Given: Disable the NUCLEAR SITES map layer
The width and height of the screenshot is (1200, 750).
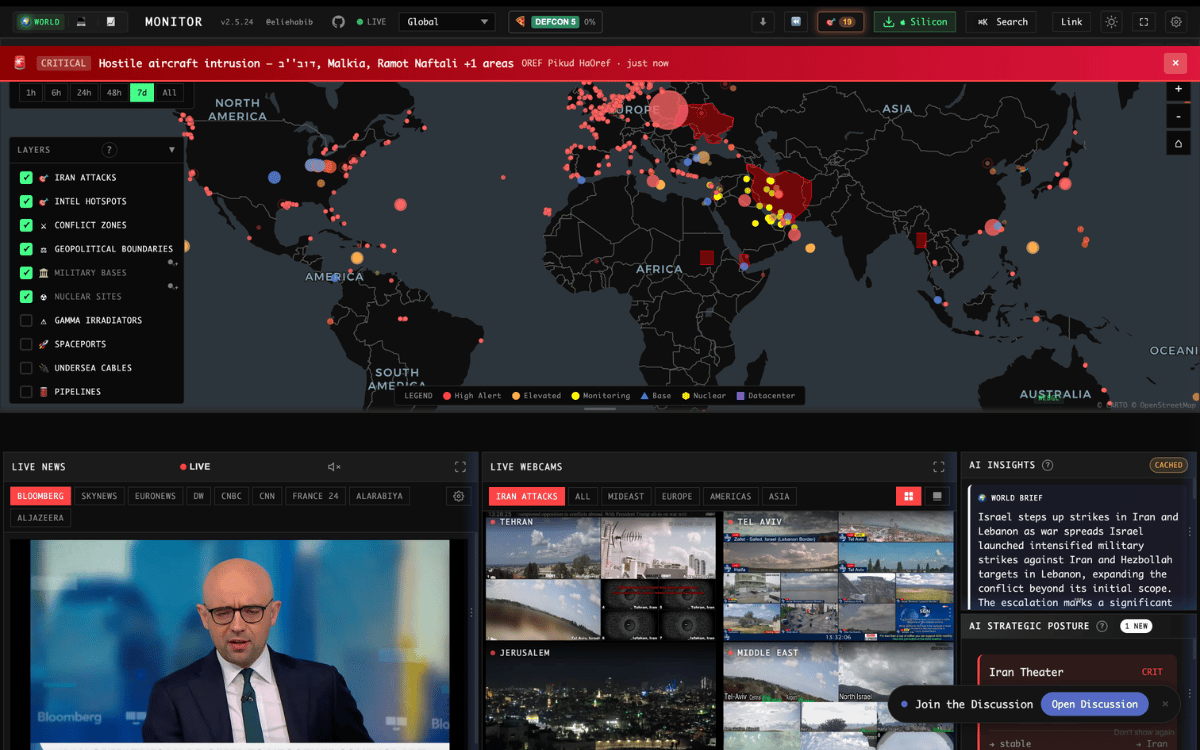Looking at the screenshot, I should pos(27,296).
